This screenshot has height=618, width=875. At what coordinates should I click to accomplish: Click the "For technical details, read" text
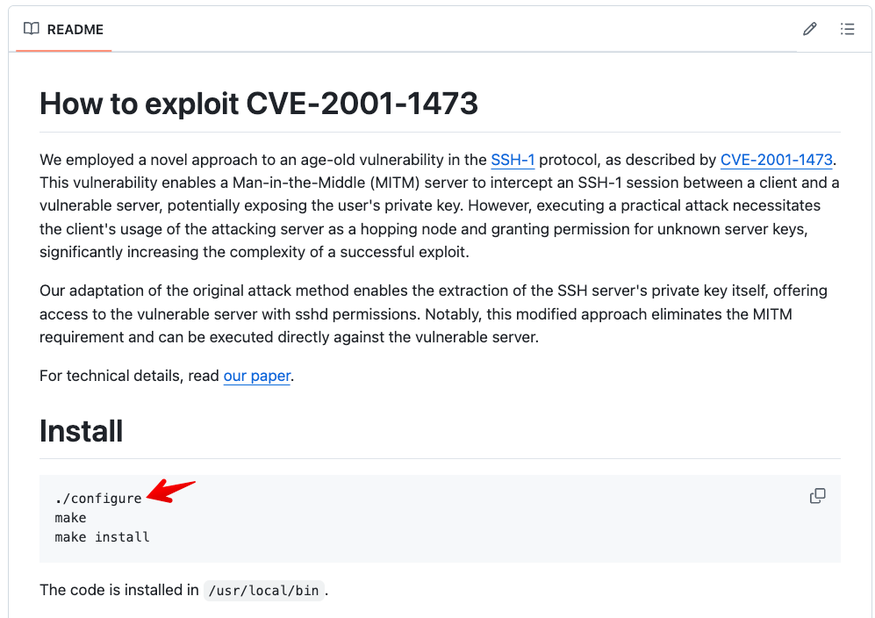coord(130,376)
